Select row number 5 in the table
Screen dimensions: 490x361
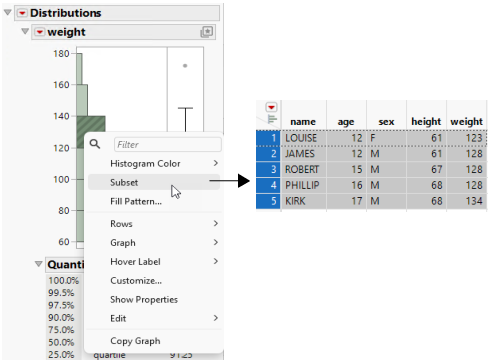[x=268, y=201]
